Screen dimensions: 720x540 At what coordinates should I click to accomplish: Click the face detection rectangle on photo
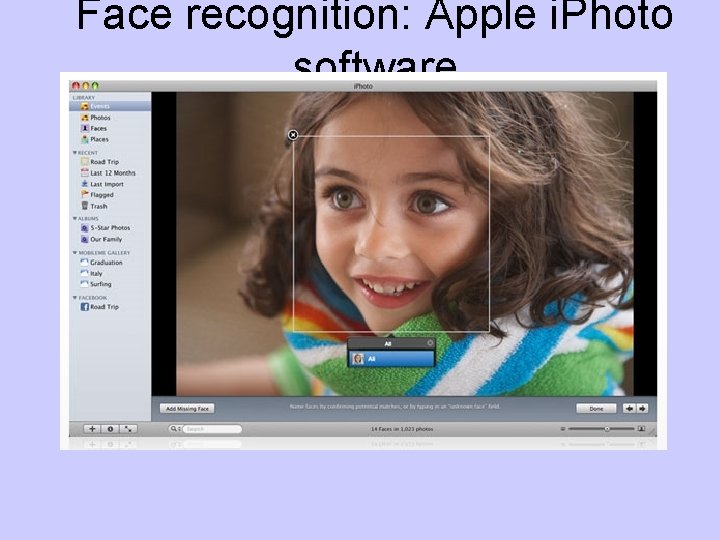click(x=391, y=233)
